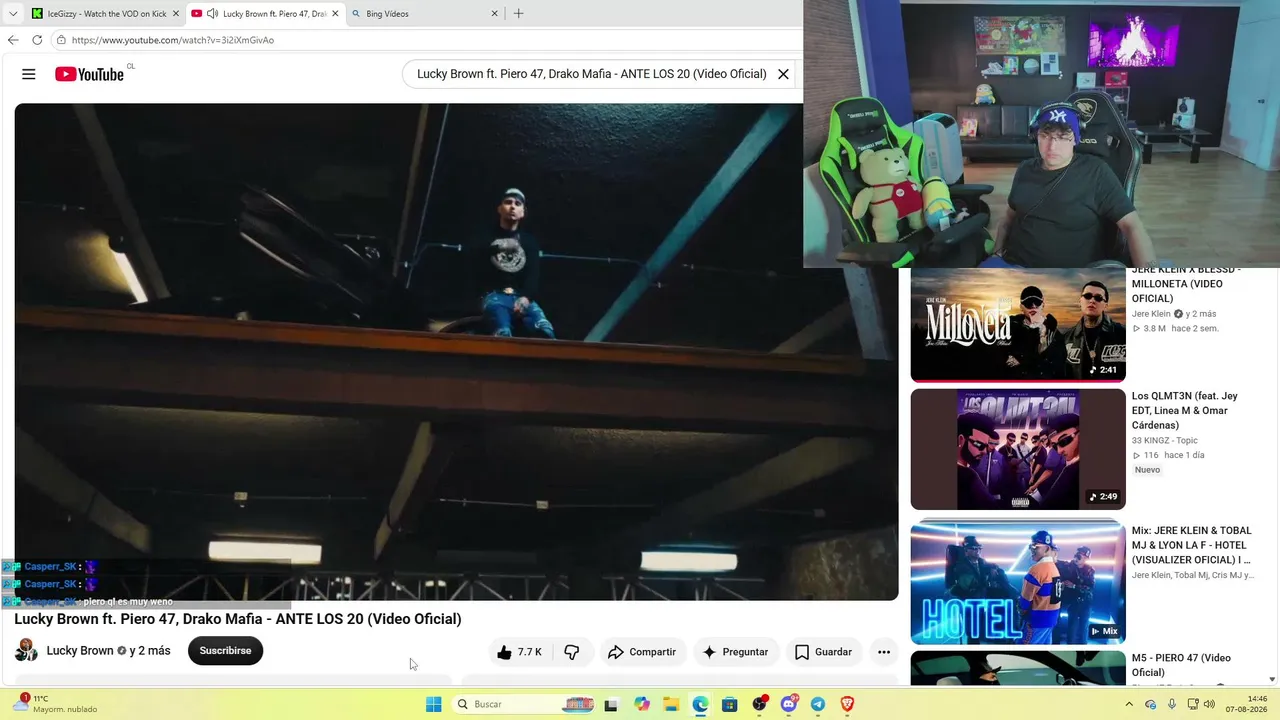Screen dimensions: 1280x720
Task: Open Los QLMT3N video title
Action: pos(1185,411)
